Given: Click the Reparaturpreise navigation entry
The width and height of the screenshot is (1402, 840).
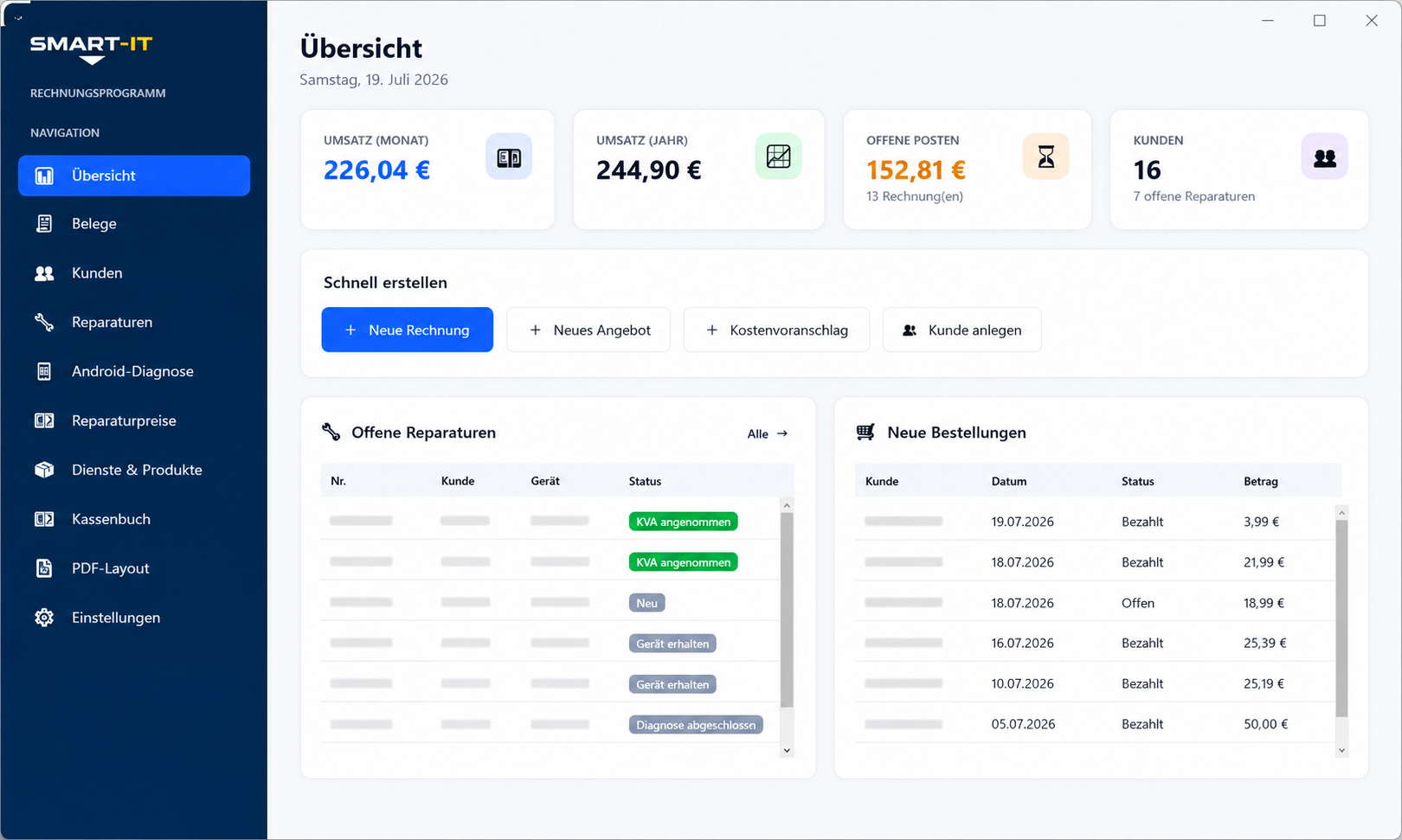Looking at the screenshot, I should 134,420.
